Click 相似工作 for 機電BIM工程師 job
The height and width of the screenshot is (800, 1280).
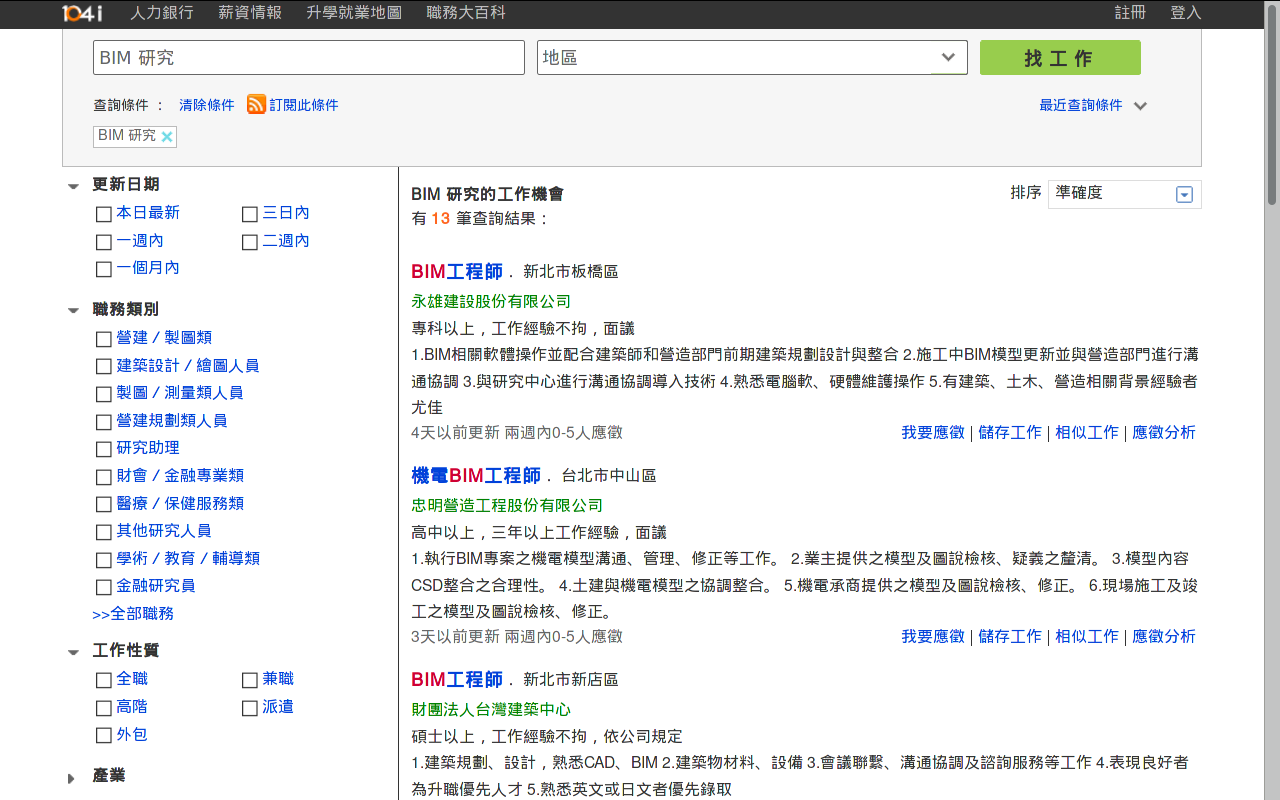coord(1087,636)
